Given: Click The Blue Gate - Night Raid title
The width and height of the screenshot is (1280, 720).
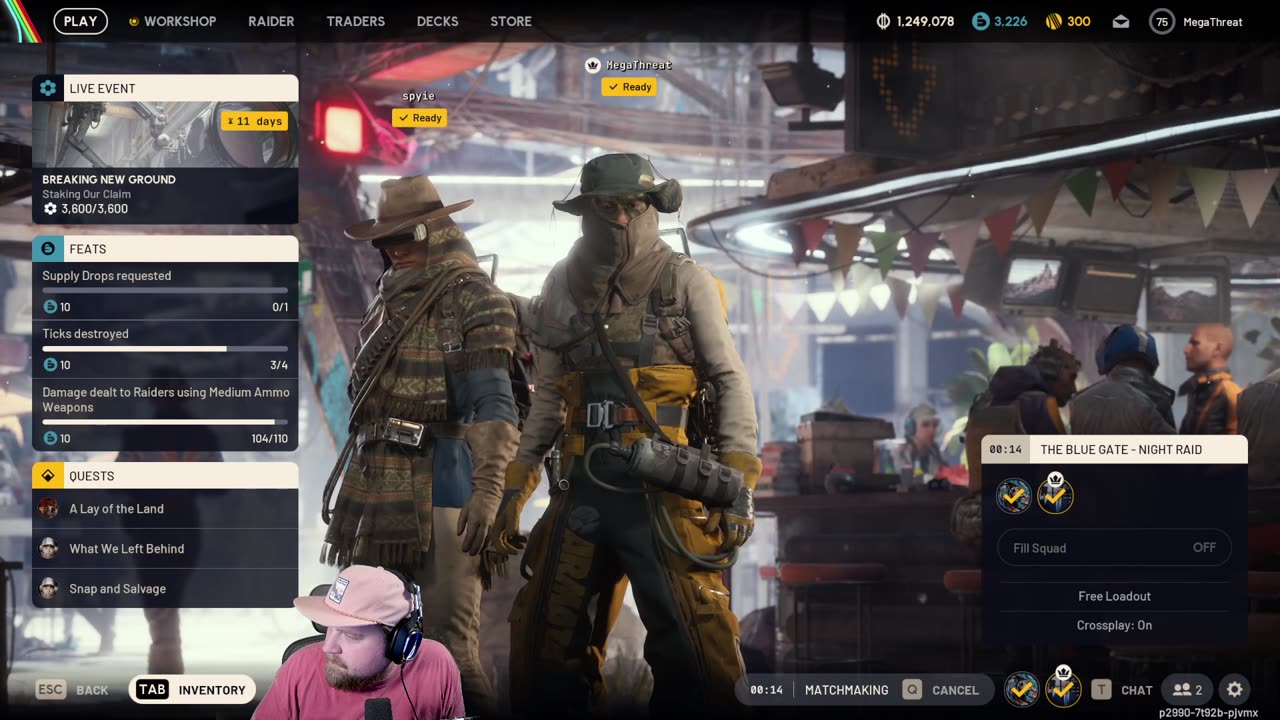Looking at the screenshot, I should (x=1121, y=450).
